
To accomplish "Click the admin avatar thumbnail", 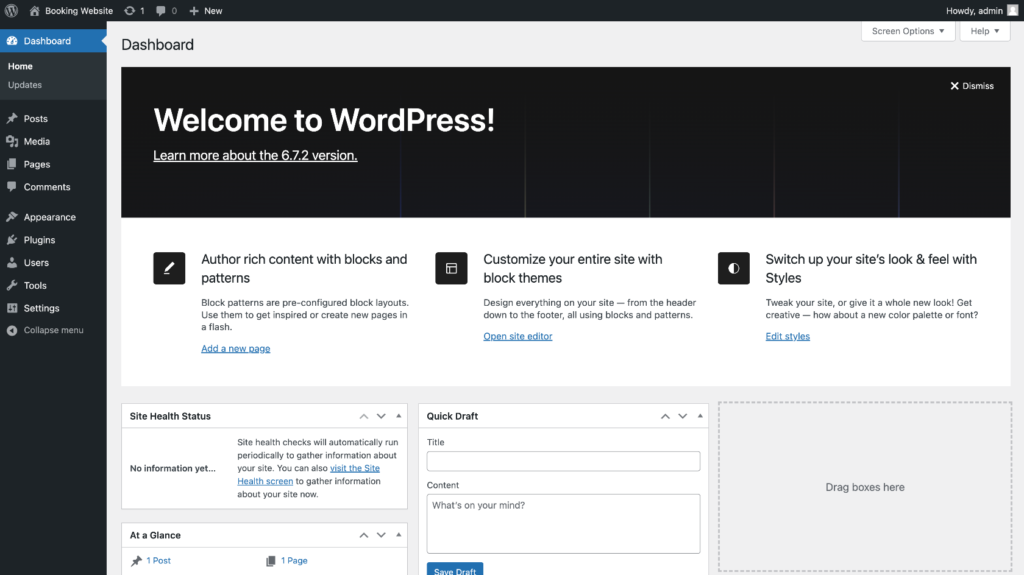I will point(1013,10).
